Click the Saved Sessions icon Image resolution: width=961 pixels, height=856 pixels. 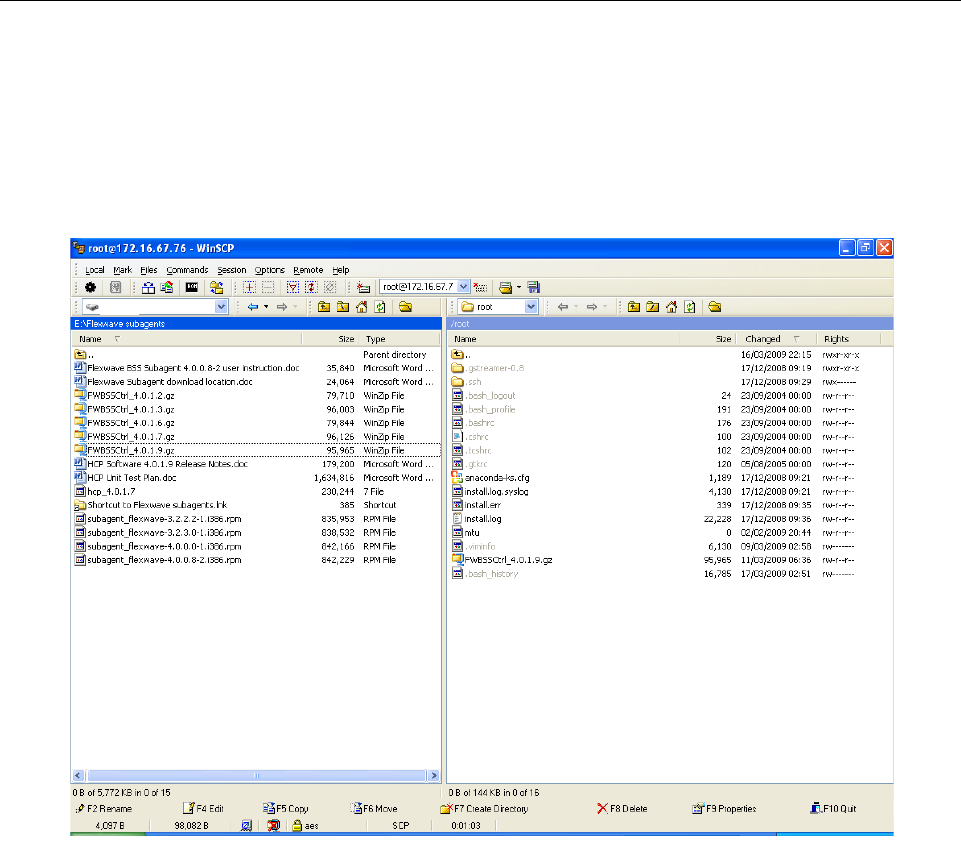(506, 287)
